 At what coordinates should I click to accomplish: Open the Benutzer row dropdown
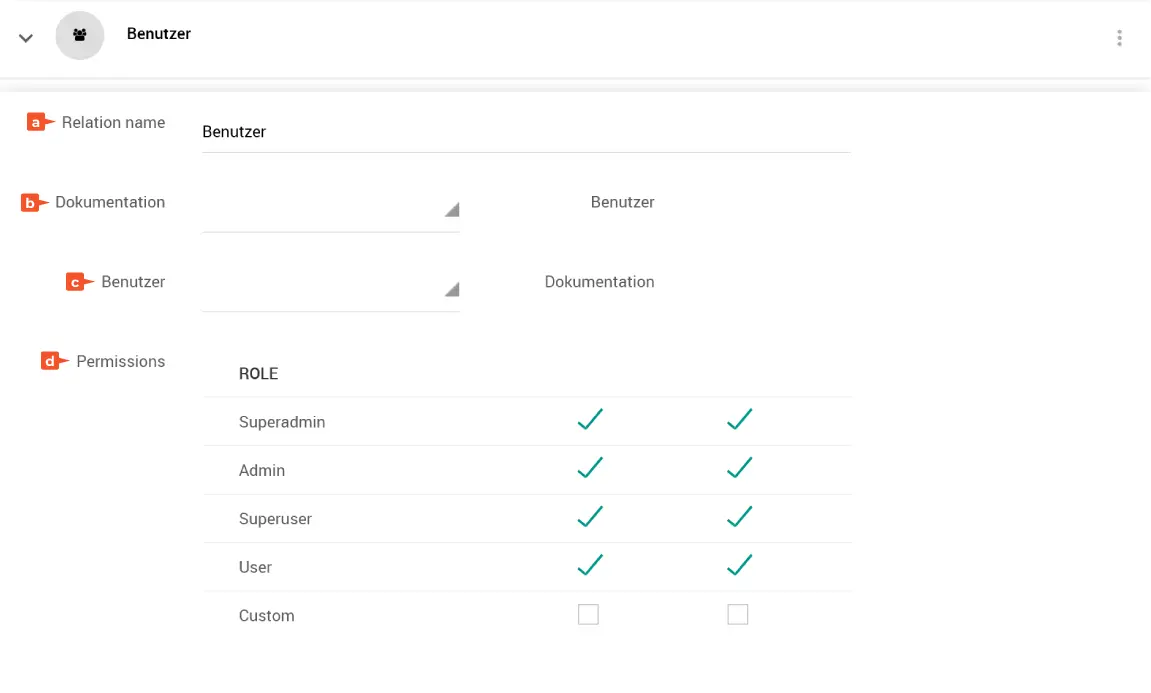[x=330, y=290]
